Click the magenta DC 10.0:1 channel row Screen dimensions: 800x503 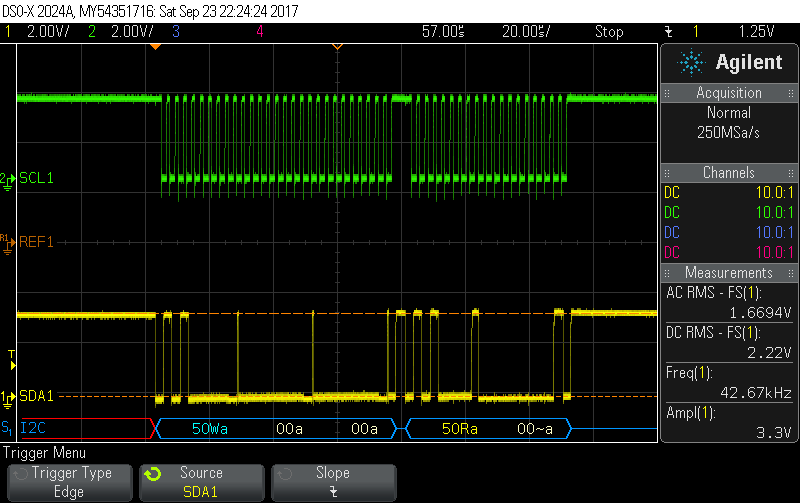[x=729, y=253]
